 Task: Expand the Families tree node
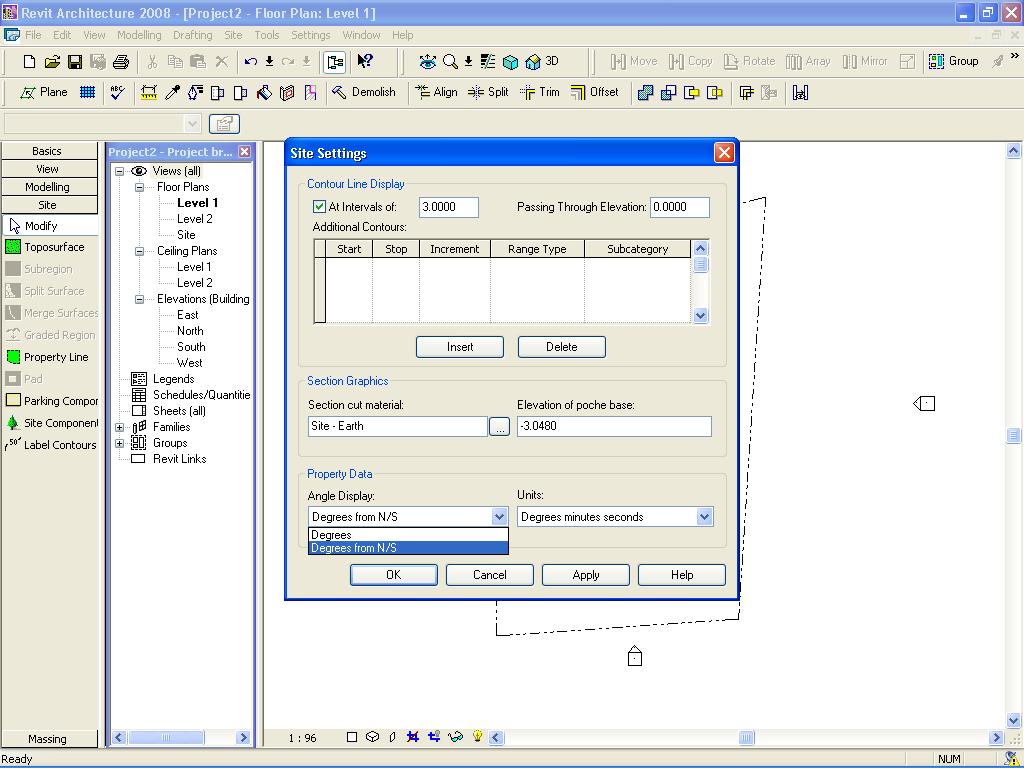click(120, 427)
